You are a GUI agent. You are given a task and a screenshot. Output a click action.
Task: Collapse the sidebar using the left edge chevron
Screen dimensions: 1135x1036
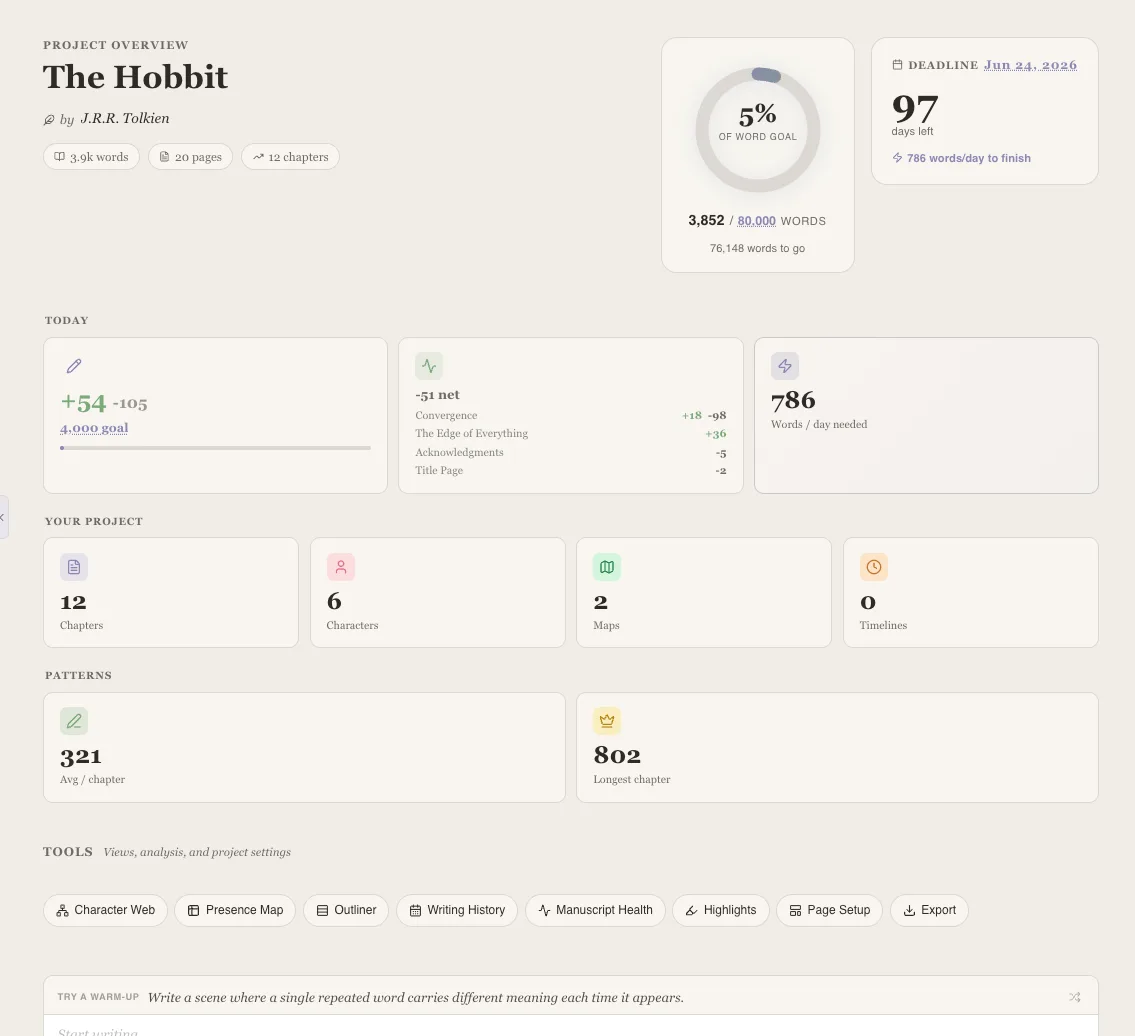(x=4, y=517)
